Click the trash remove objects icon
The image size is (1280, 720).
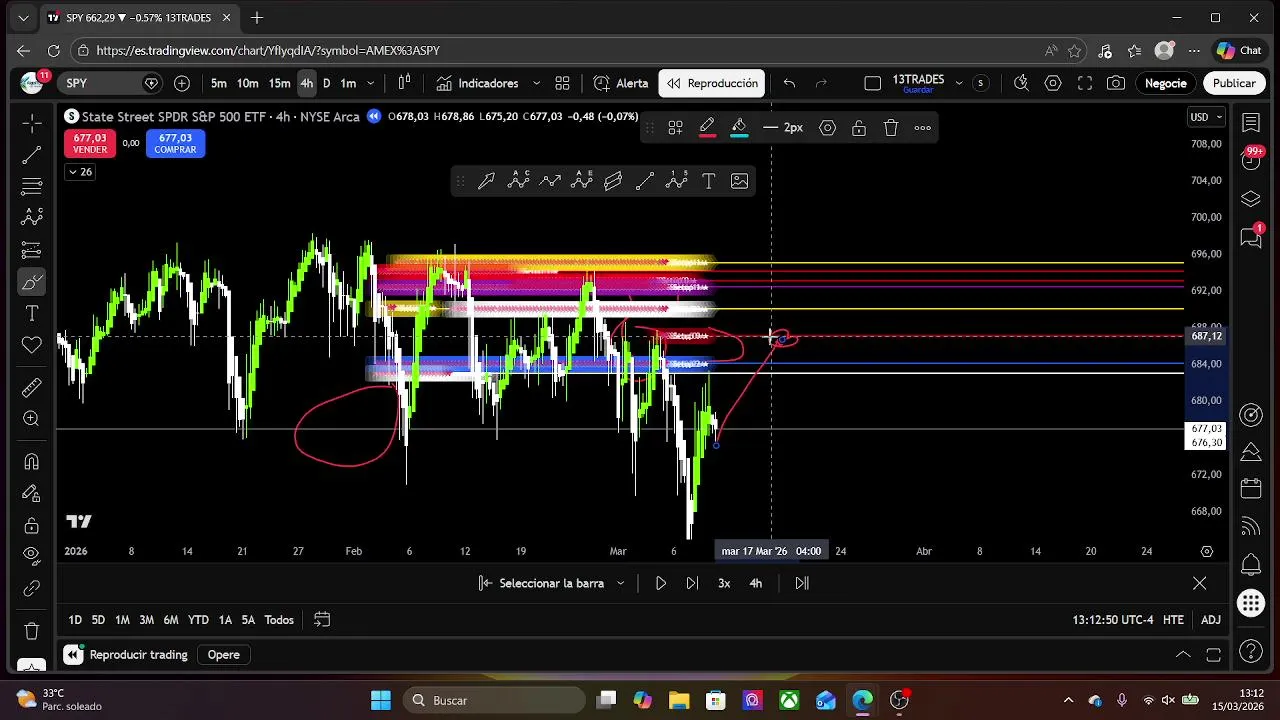click(x=31, y=631)
